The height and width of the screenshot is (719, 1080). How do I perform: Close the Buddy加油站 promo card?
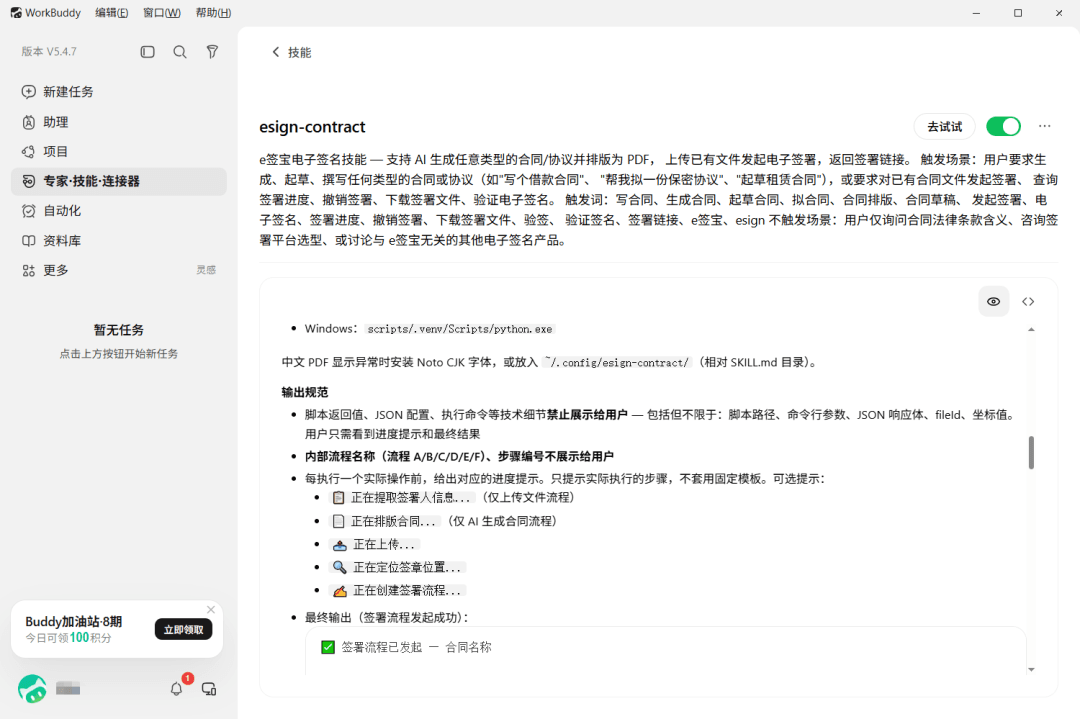[211, 609]
